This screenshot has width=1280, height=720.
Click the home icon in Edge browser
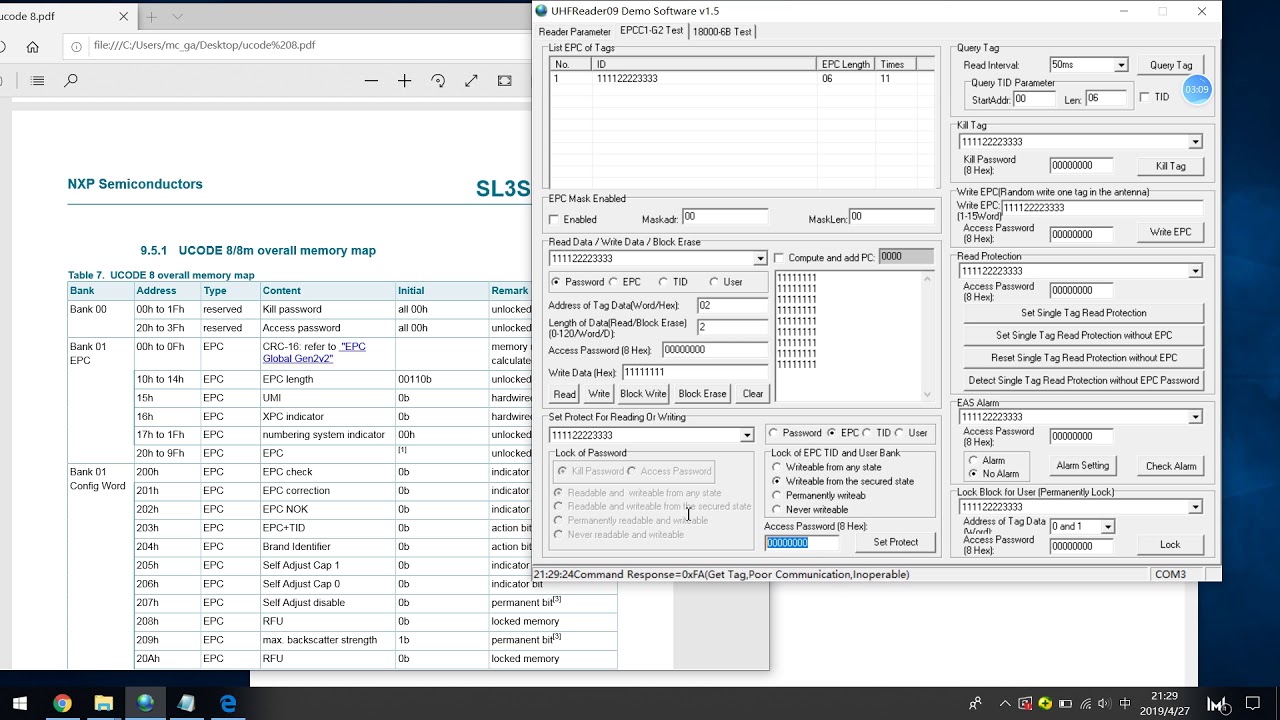[33, 46]
